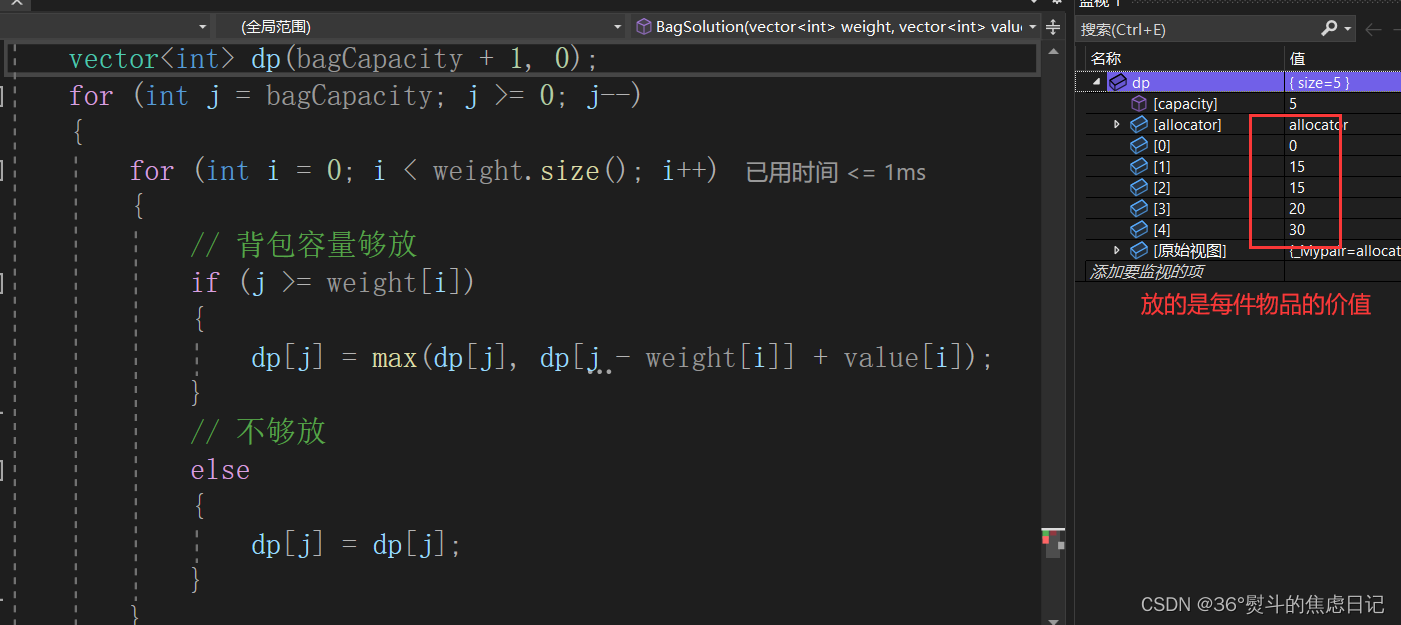Click the value 30 of element [4]

tap(1297, 230)
